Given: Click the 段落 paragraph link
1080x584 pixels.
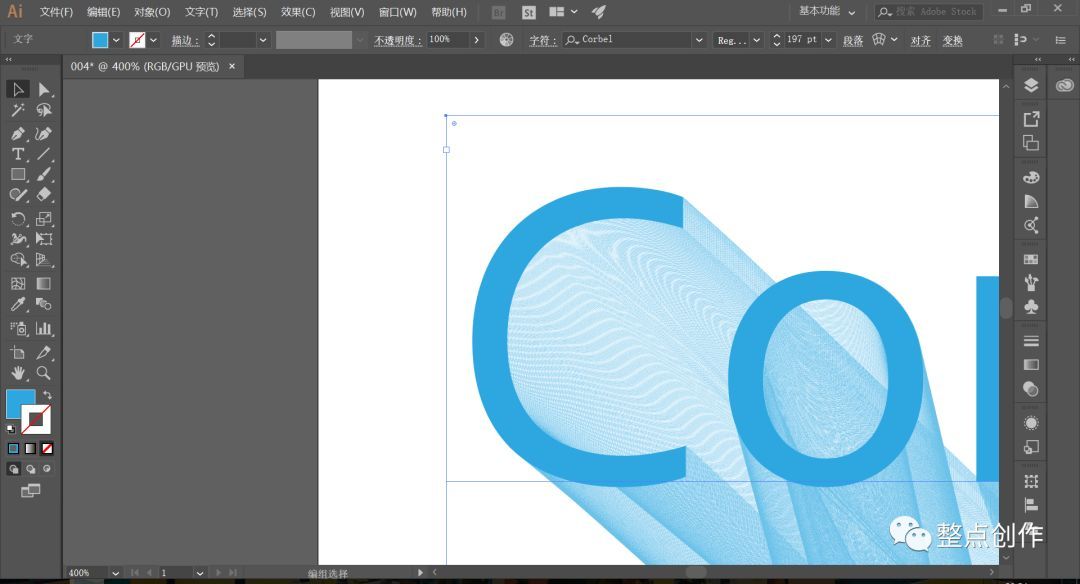Looking at the screenshot, I should point(853,41).
